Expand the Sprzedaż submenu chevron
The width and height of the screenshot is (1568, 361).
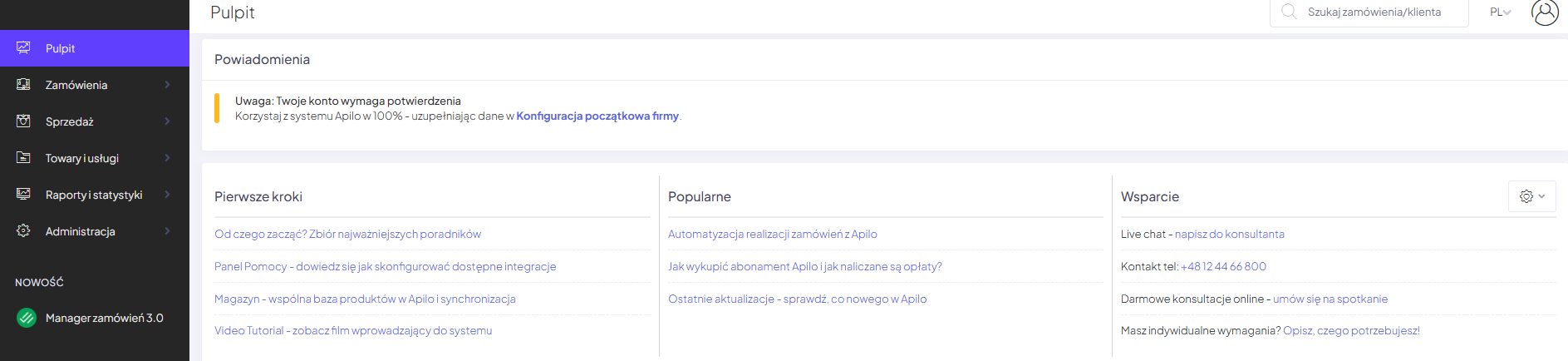[167, 121]
